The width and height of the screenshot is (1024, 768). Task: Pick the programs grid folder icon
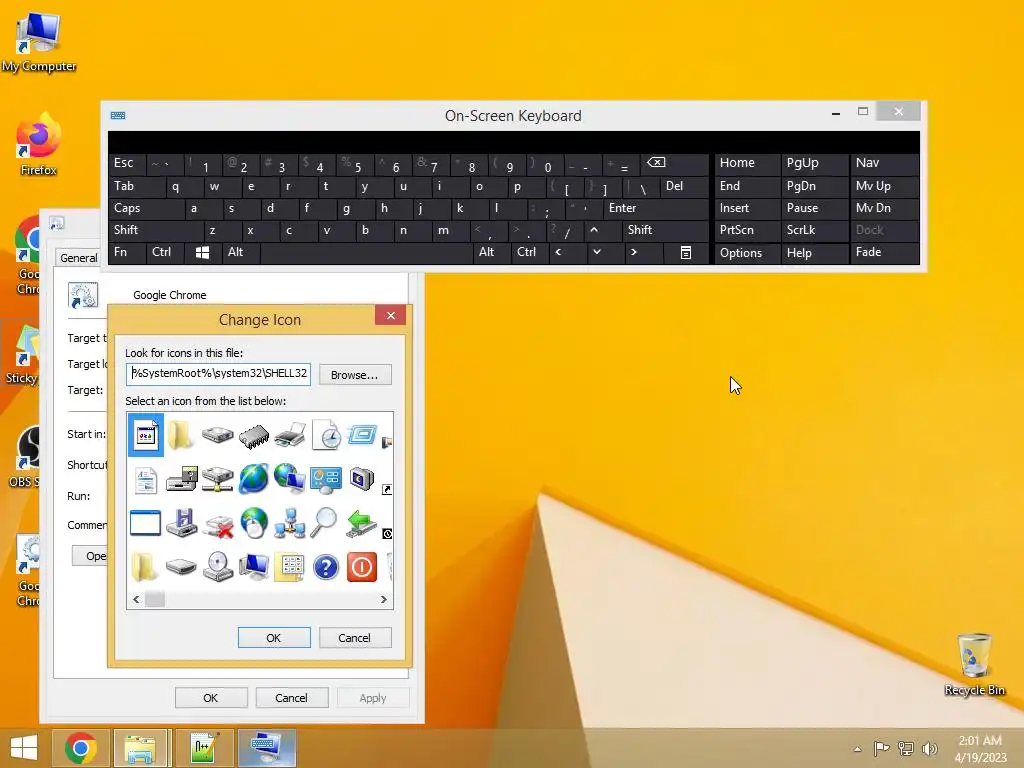tap(290, 567)
